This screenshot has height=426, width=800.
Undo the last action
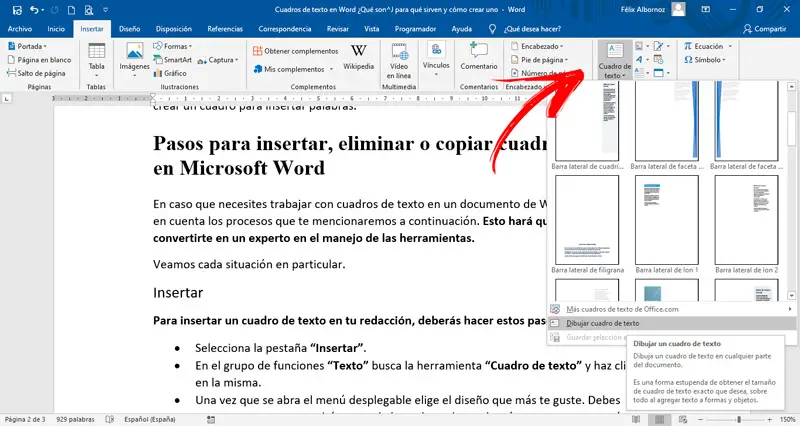(34, 10)
